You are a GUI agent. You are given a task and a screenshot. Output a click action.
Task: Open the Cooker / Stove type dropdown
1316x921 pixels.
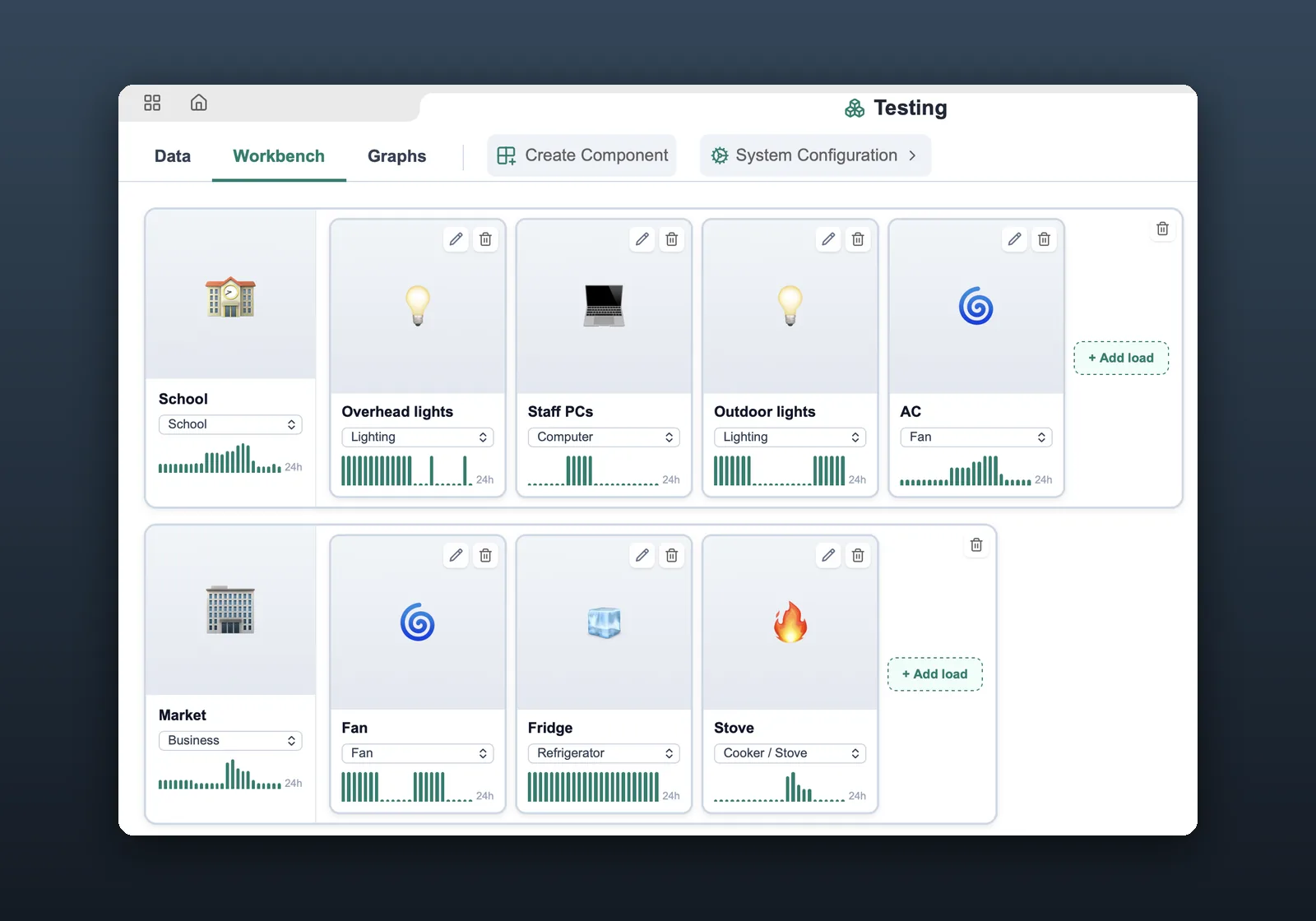[790, 753]
